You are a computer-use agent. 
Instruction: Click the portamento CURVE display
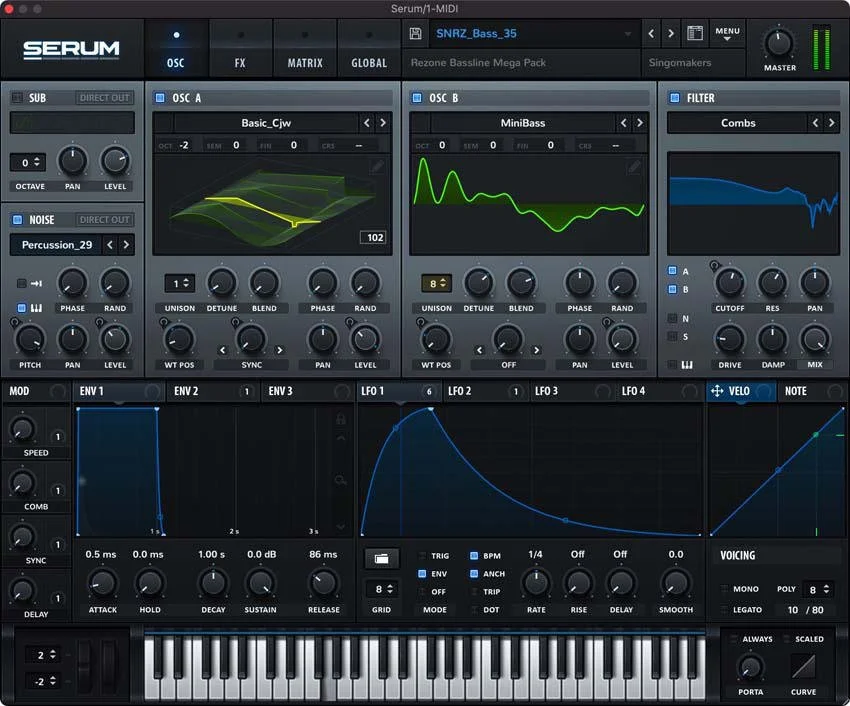[x=803, y=666]
